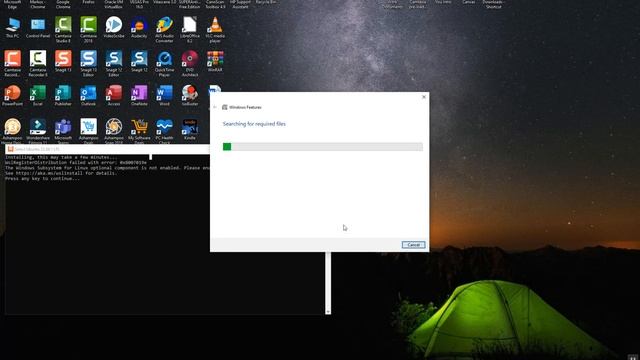Open the Control Panel desktop shortcut

click(38, 27)
